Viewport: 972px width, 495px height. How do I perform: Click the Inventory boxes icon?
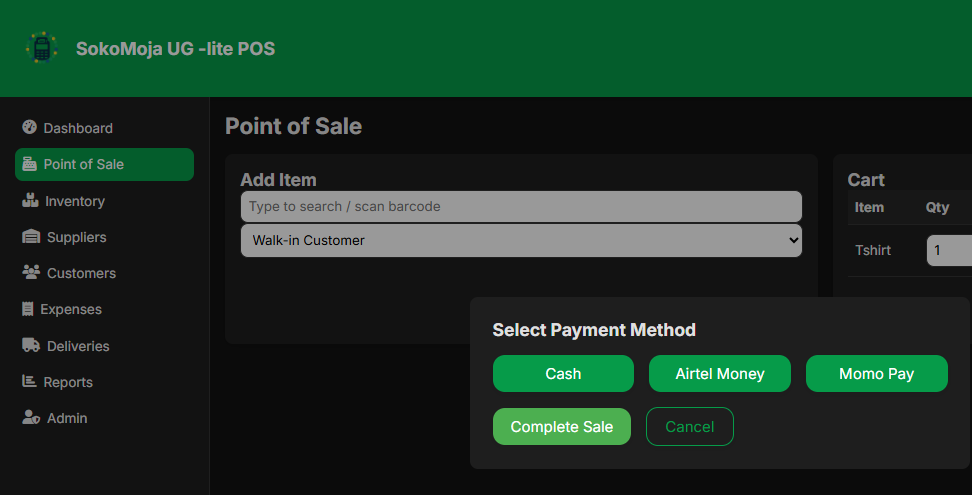(30, 200)
